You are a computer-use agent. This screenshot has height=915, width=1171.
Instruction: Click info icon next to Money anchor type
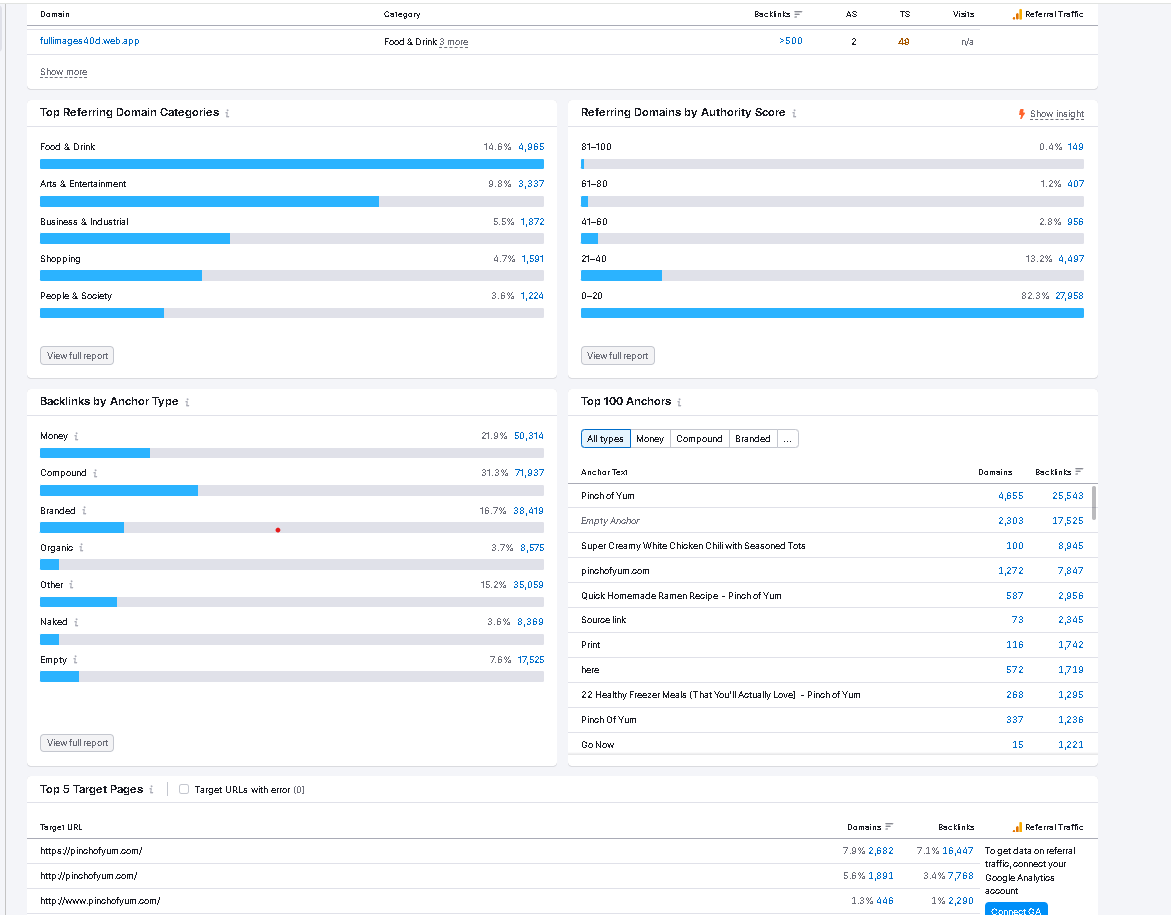pos(77,436)
